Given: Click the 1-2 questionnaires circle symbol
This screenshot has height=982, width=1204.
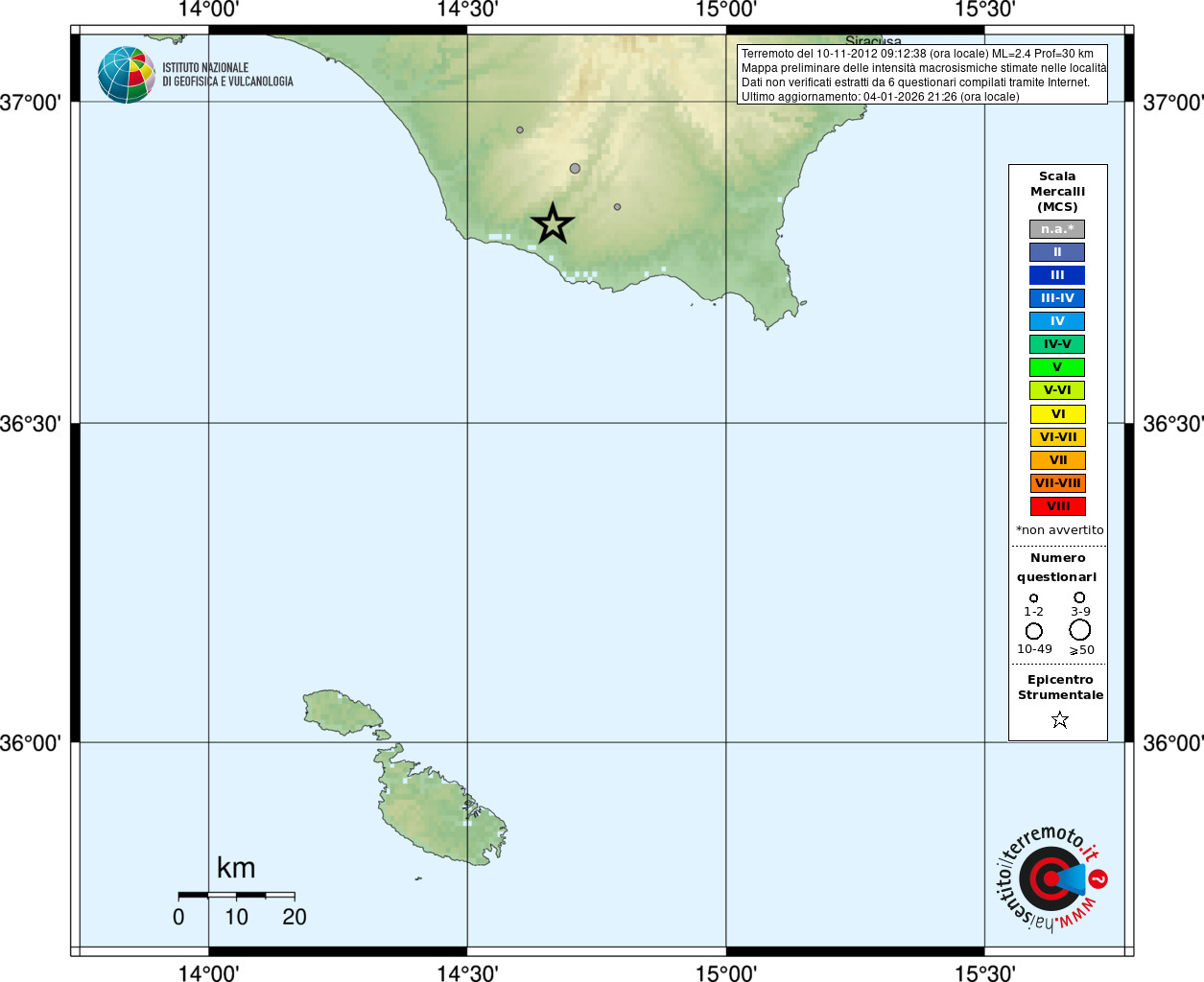Looking at the screenshot, I should [1033, 598].
